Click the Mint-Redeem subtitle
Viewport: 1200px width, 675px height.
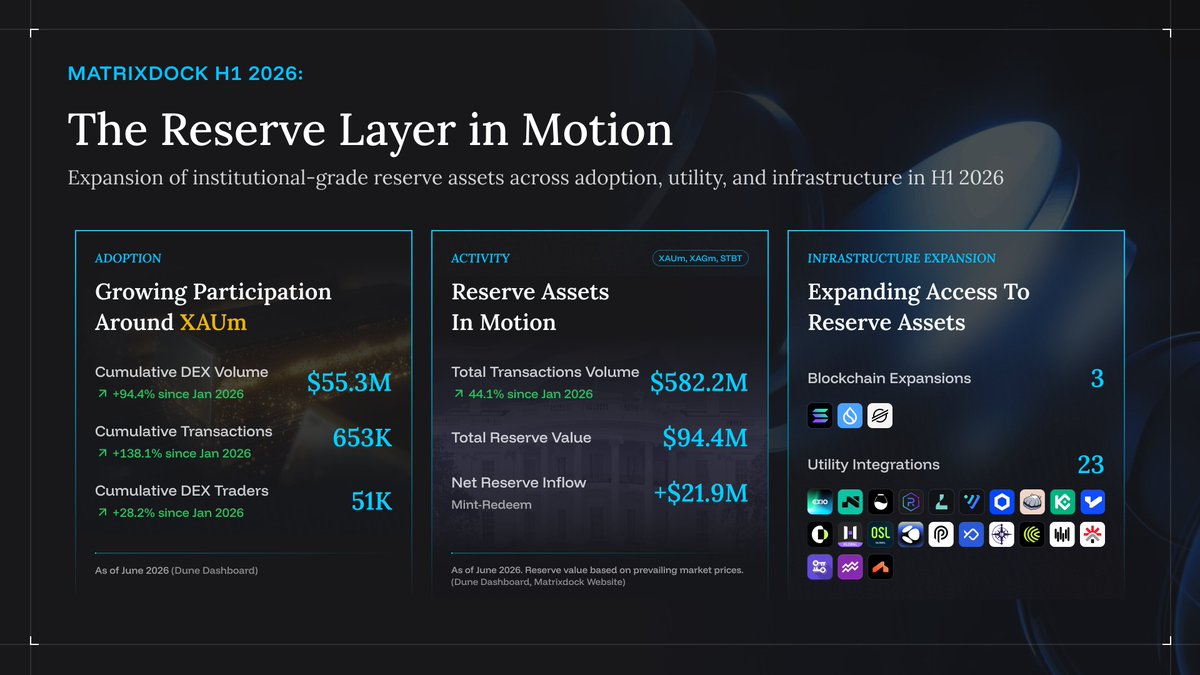492,505
